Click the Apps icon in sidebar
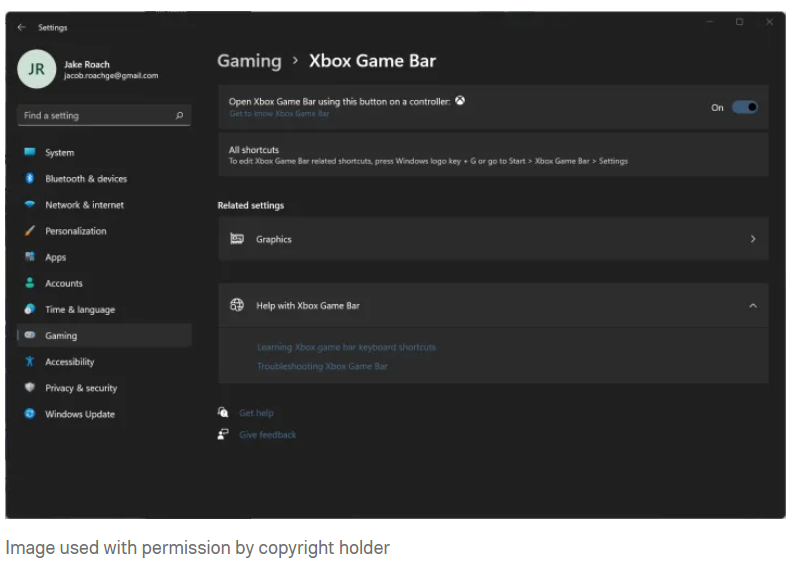The width and height of the screenshot is (802, 563). pyautogui.click(x=30, y=257)
